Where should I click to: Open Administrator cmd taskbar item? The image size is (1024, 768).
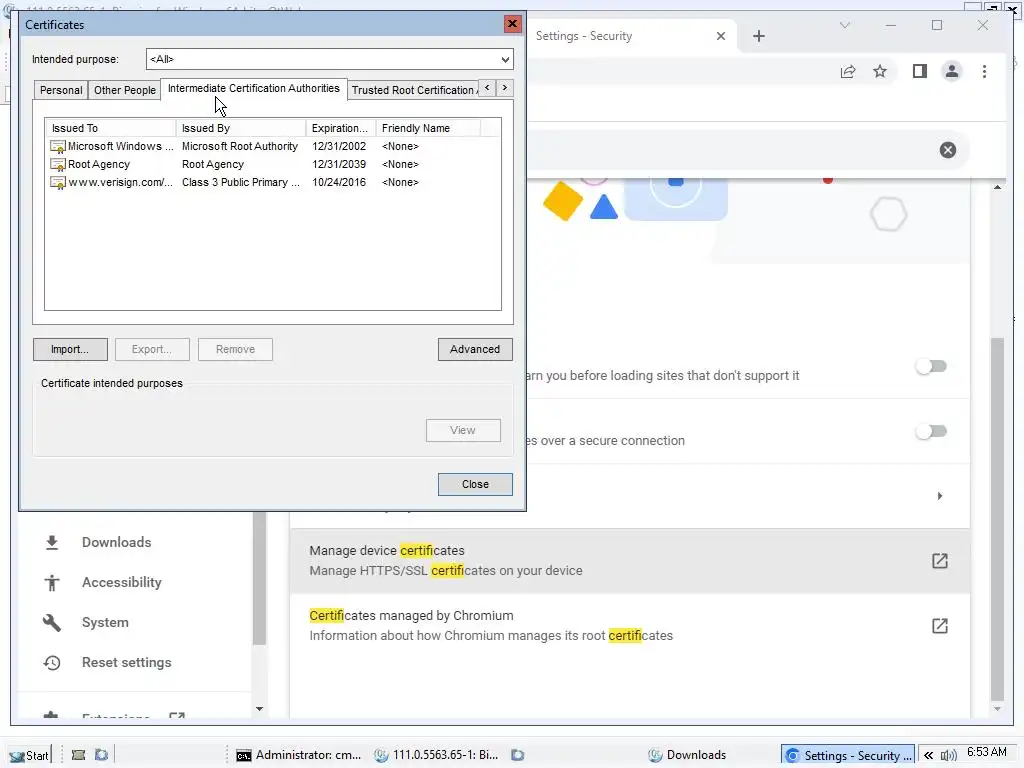click(x=298, y=755)
